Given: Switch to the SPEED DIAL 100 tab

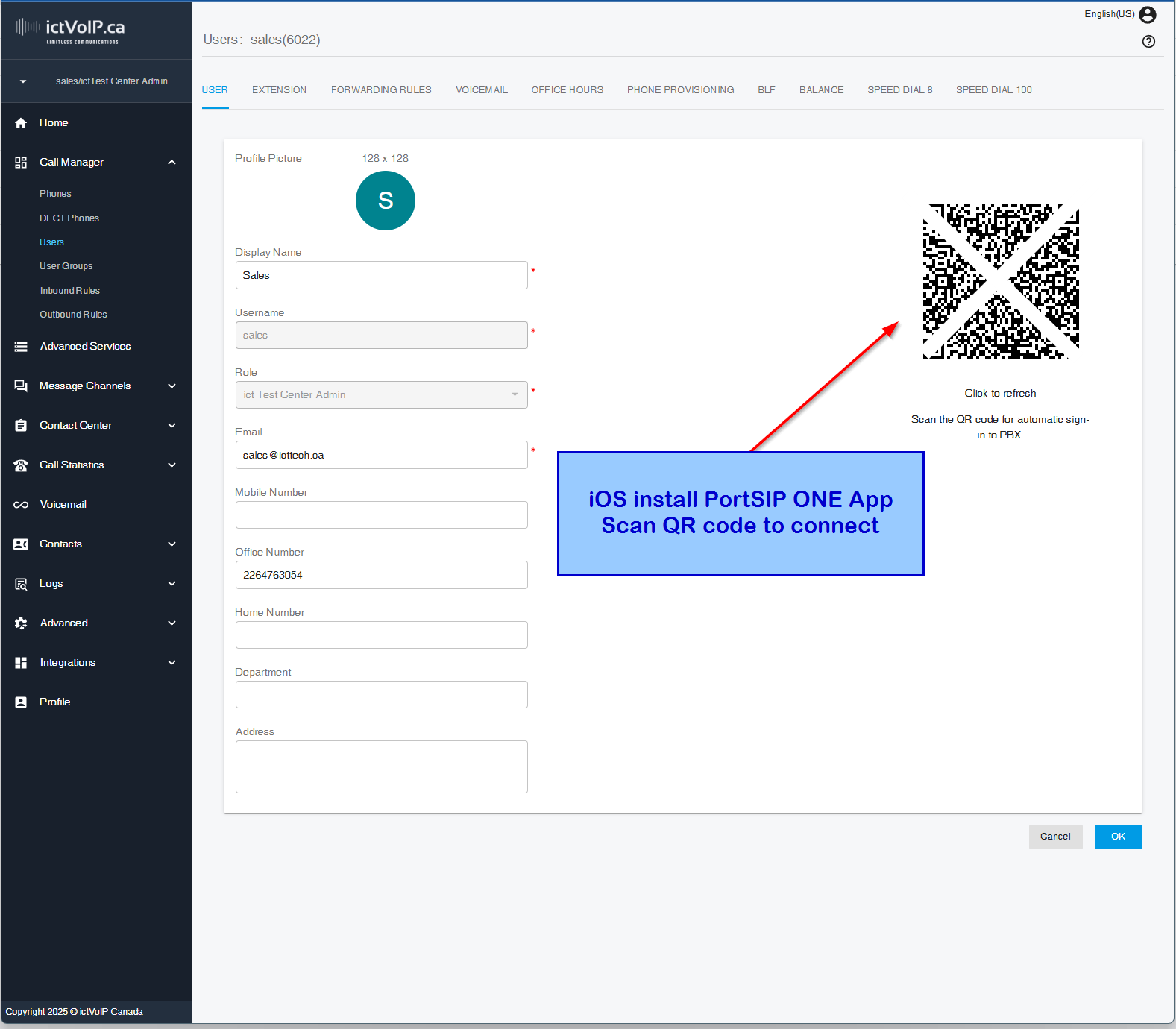Looking at the screenshot, I should (994, 90).
